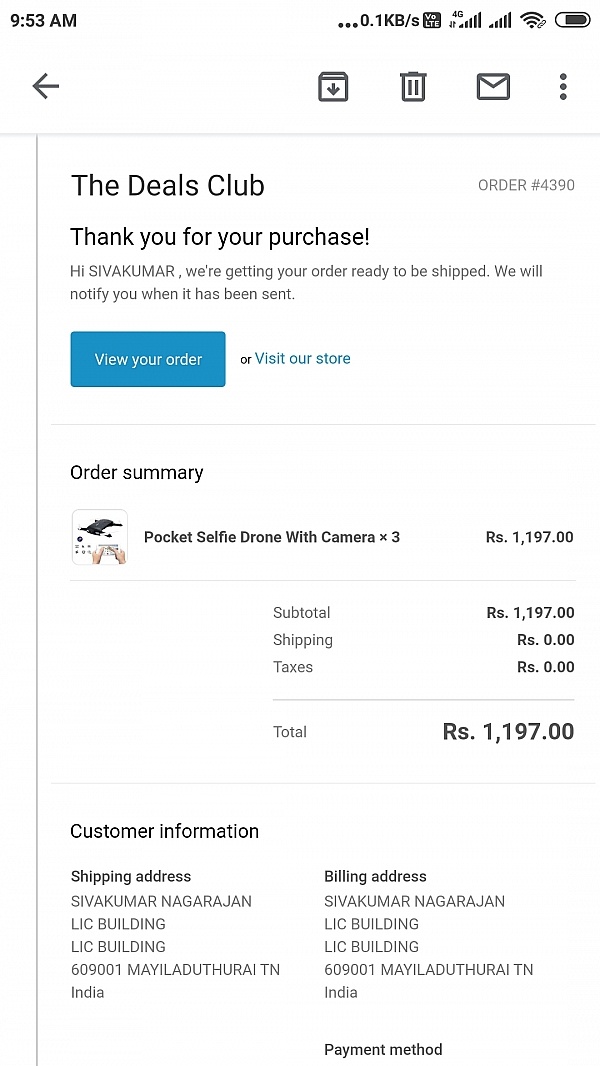
Task: Open the three-dot overflow menu
Action: coord(563,87)
